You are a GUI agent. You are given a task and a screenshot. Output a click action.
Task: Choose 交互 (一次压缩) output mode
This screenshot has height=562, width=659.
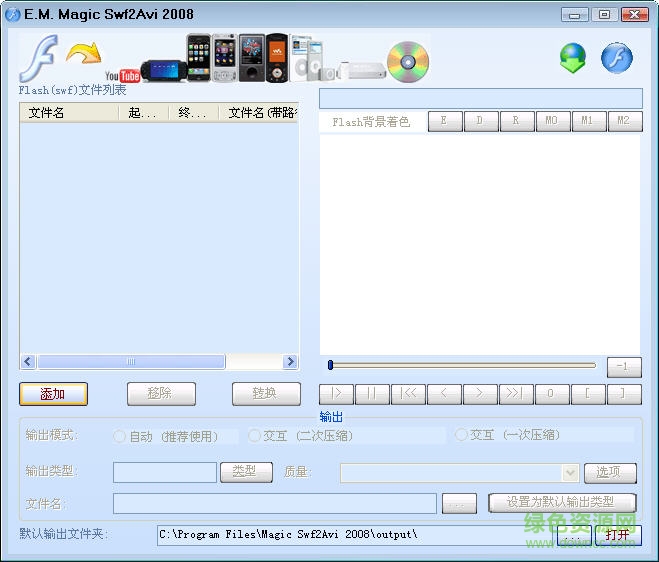[461, 435]
